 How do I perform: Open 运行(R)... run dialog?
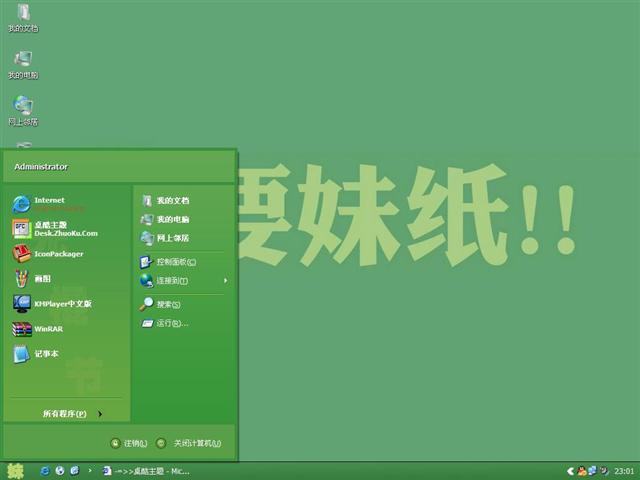tap(164, 324)
